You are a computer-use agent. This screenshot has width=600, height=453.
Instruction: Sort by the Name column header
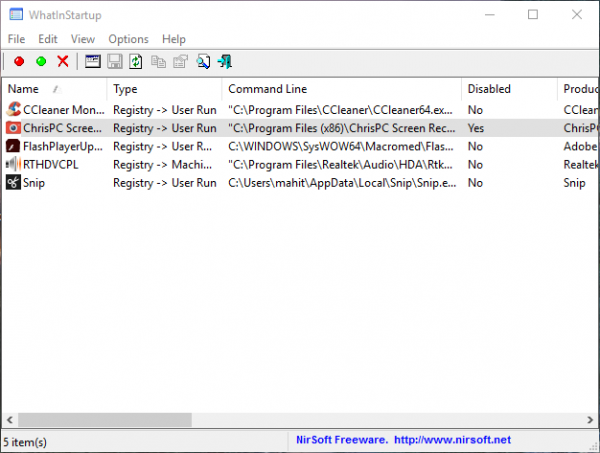coord(54,89)
